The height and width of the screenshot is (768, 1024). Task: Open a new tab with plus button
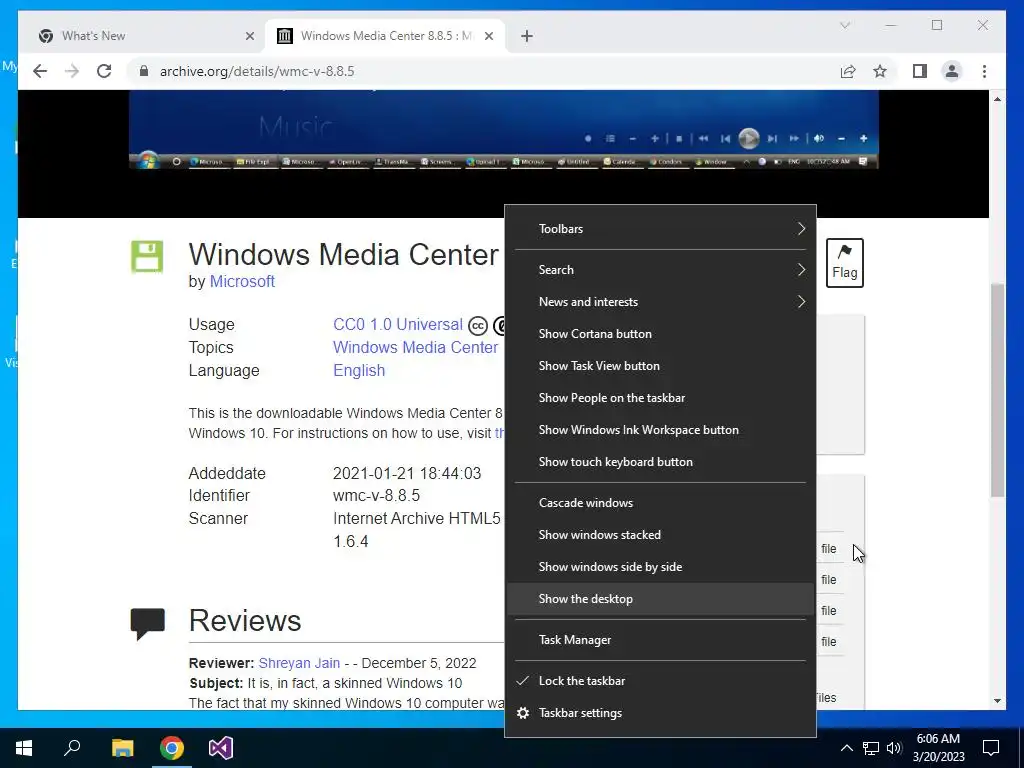coord(527,36)
